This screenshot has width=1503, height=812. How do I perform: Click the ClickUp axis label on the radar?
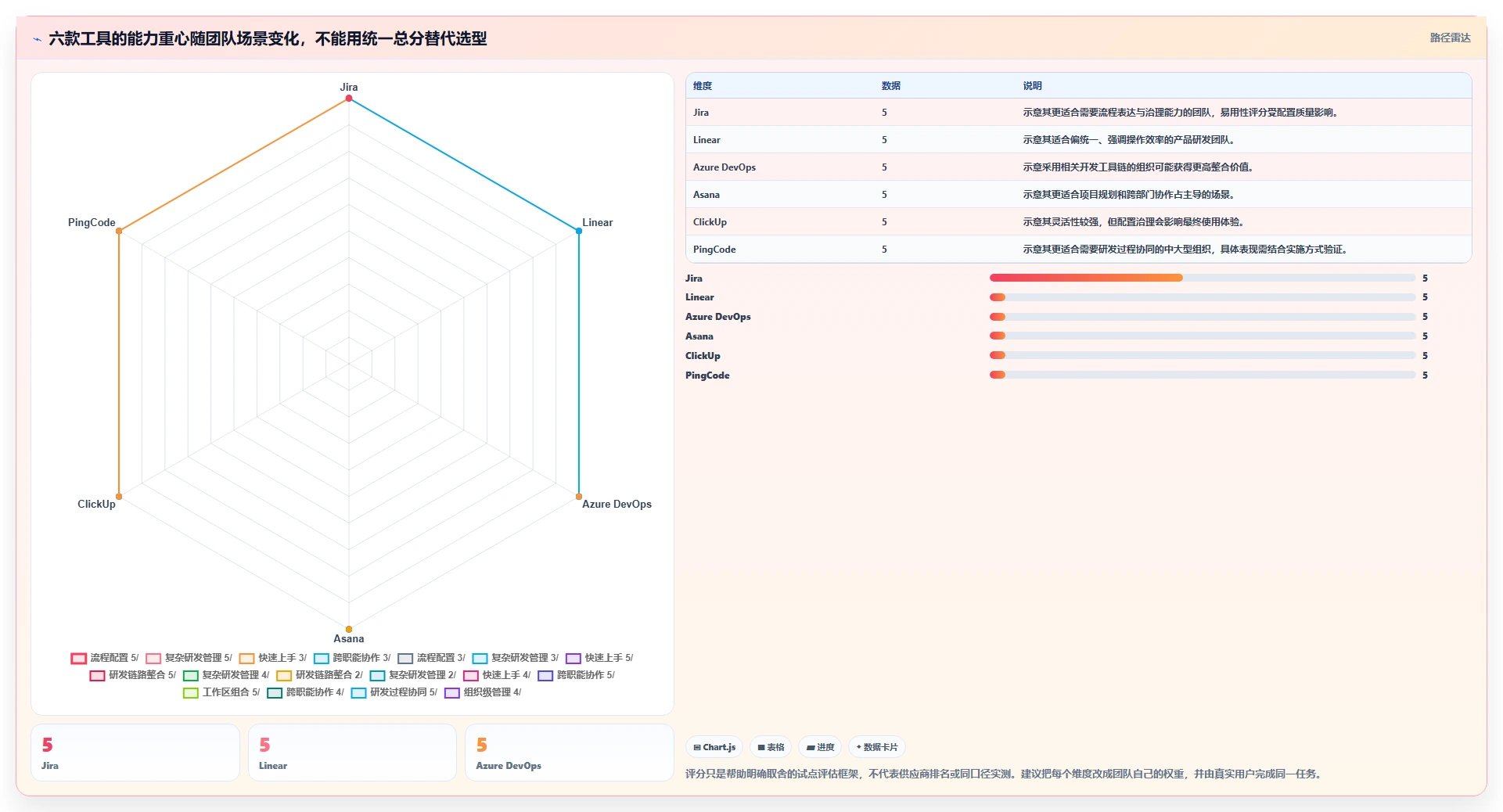[96, 505]
